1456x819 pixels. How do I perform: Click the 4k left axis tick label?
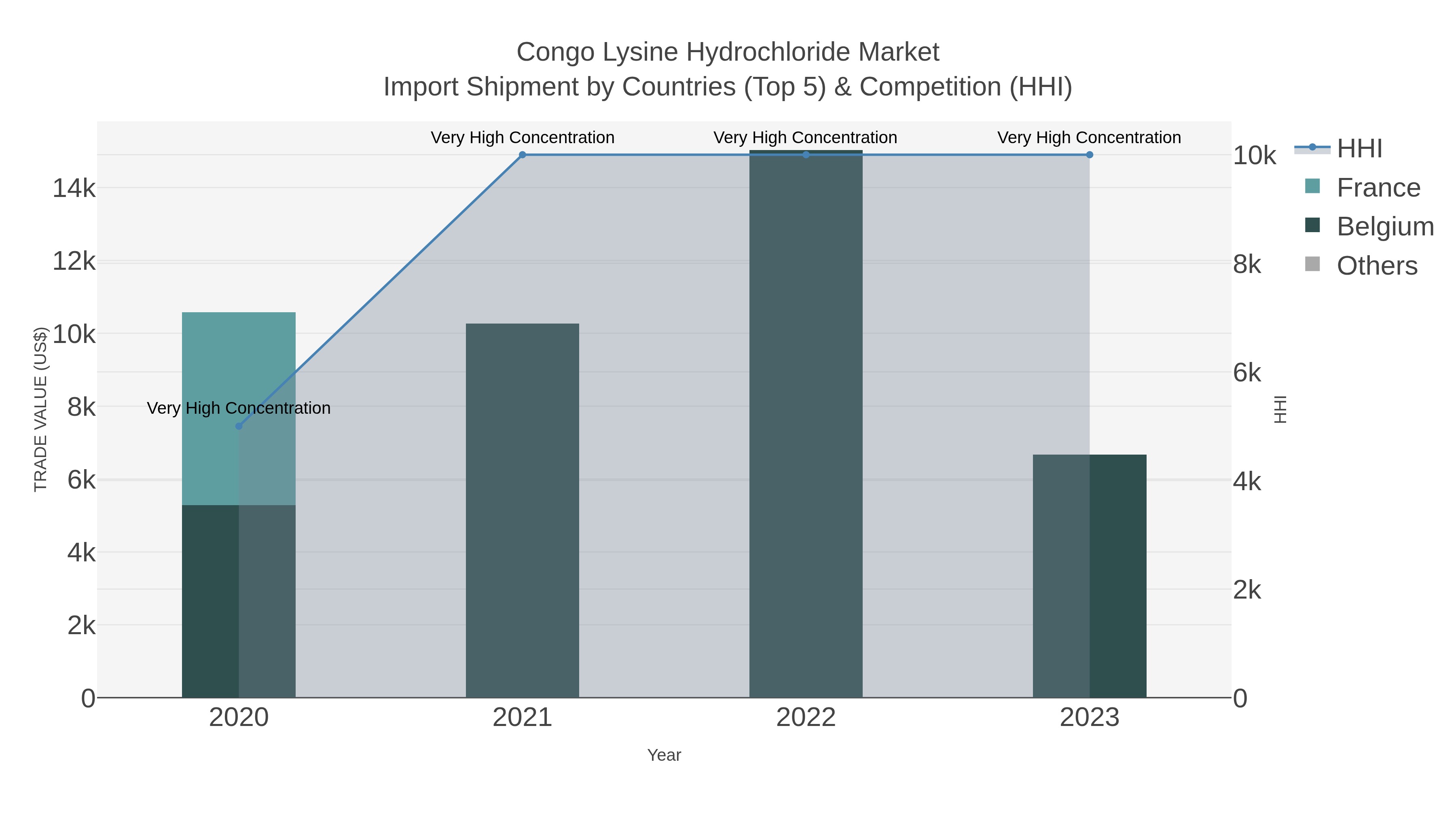81,553
